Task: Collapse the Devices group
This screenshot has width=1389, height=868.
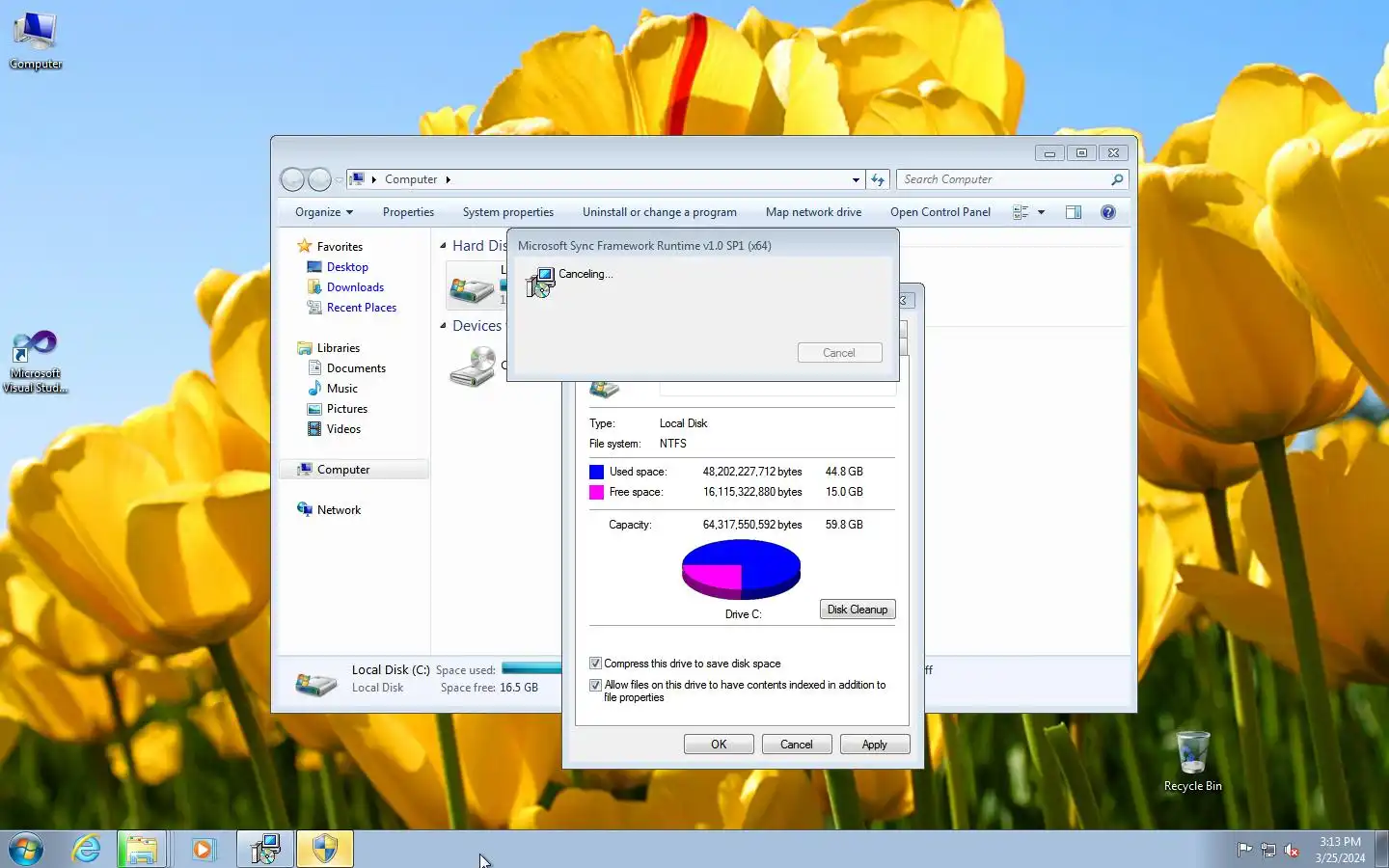Action: [443, 326]
